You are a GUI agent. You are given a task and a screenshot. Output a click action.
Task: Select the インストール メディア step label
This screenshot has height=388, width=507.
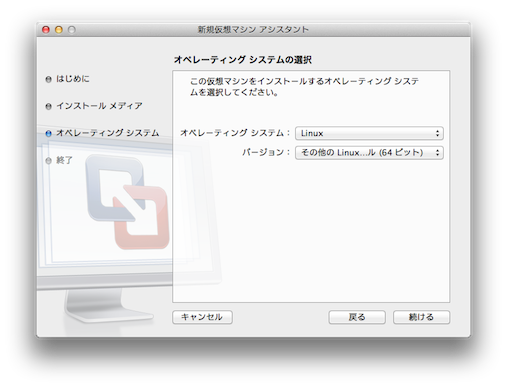point(99,106)
